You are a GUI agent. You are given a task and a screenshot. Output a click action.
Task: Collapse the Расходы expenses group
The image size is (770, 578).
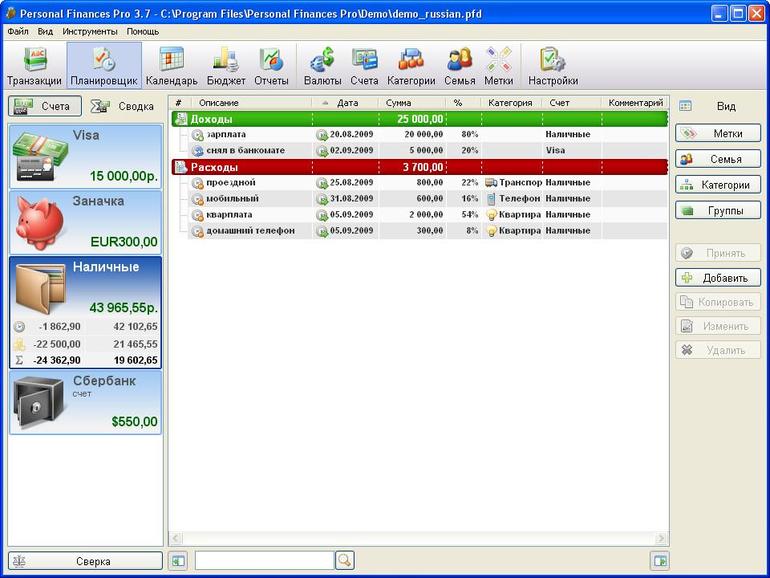click(x=181, y=167)
